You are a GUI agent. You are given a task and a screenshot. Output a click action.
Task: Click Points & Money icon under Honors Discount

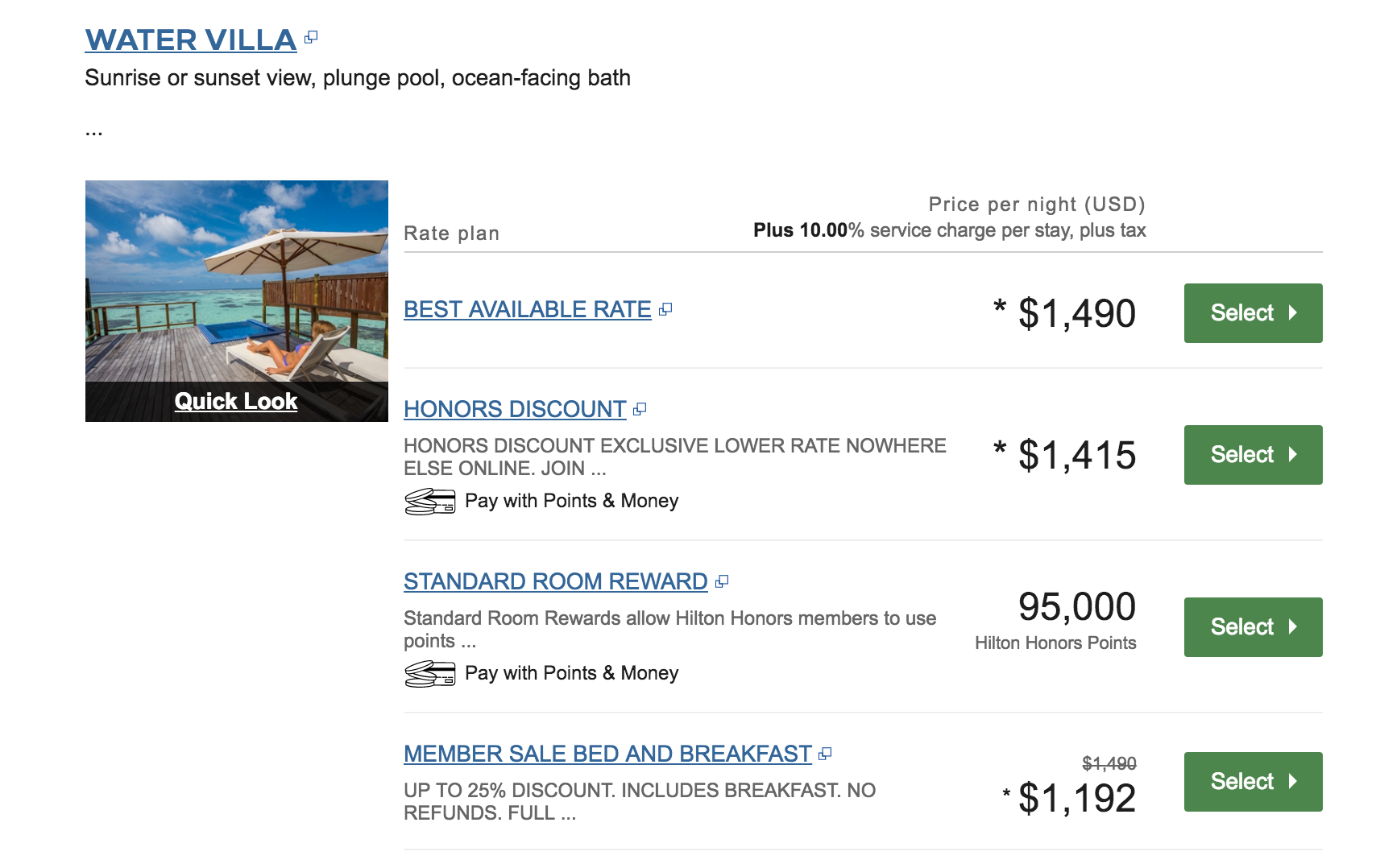[x=429, y=502]
